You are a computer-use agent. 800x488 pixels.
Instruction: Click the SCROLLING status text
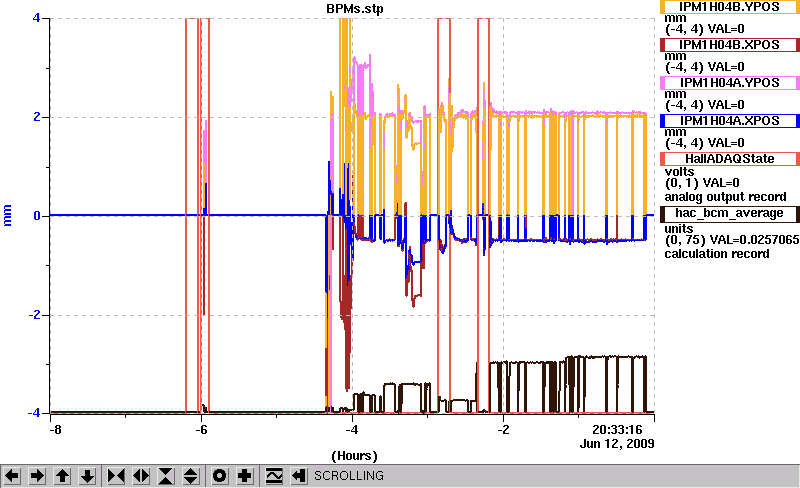[349, 476]
